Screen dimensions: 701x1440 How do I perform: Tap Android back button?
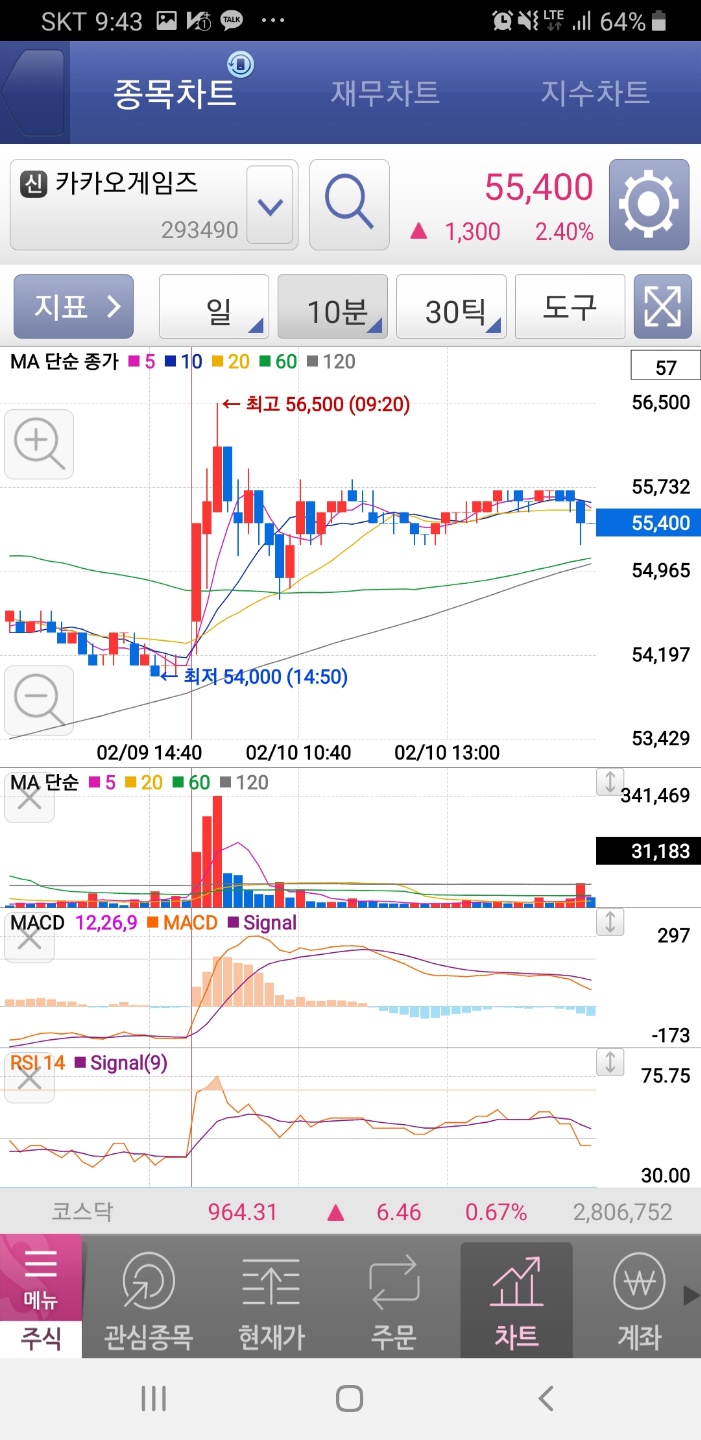point(545,1398)
